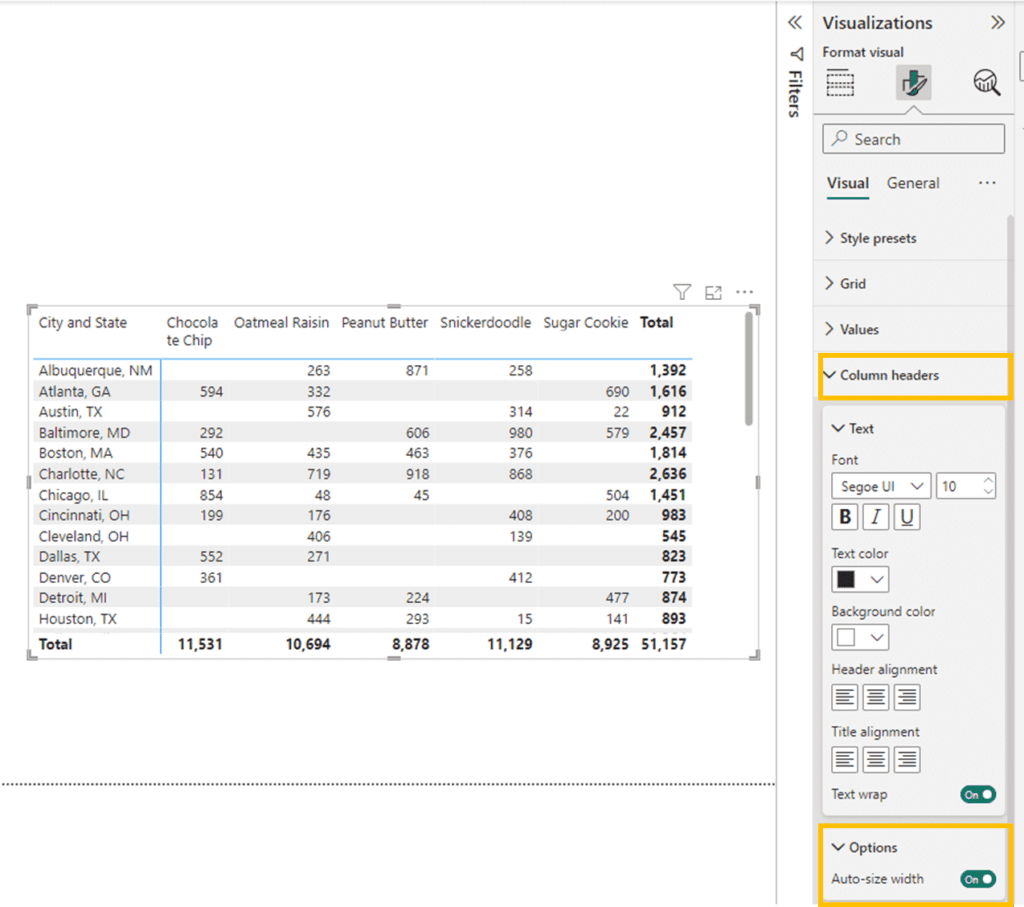Turn off the Text wrap toggle
1024x907 pixels.
click(x=978, y=794)
